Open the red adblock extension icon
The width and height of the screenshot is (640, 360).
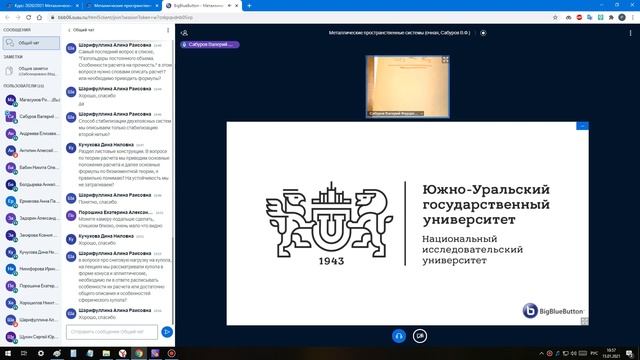[x=579, y=18]
